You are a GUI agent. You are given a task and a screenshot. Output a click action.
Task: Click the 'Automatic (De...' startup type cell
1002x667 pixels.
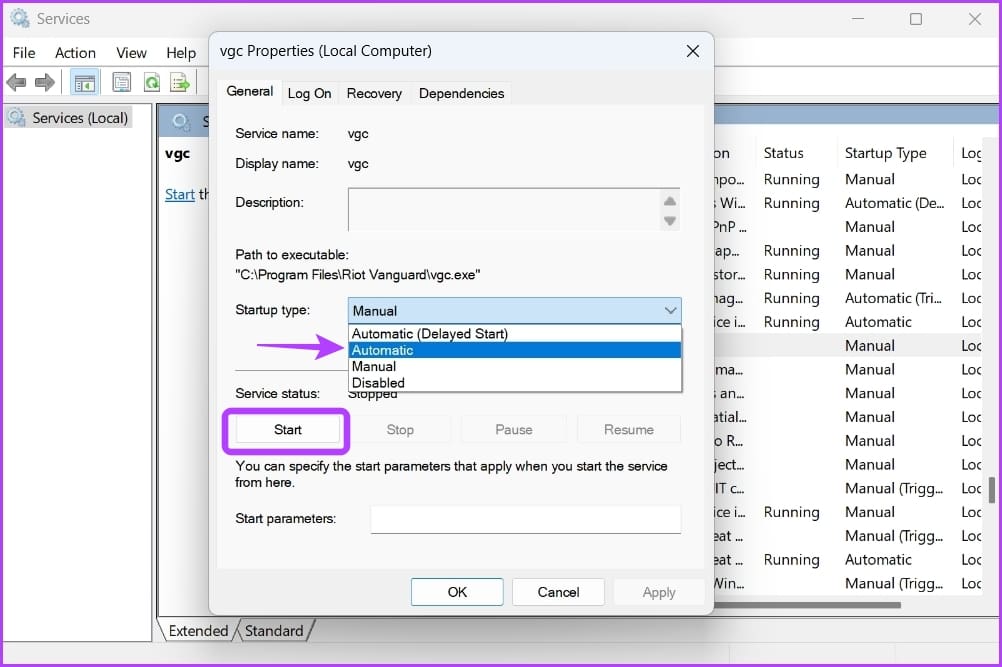pos(894,203)
